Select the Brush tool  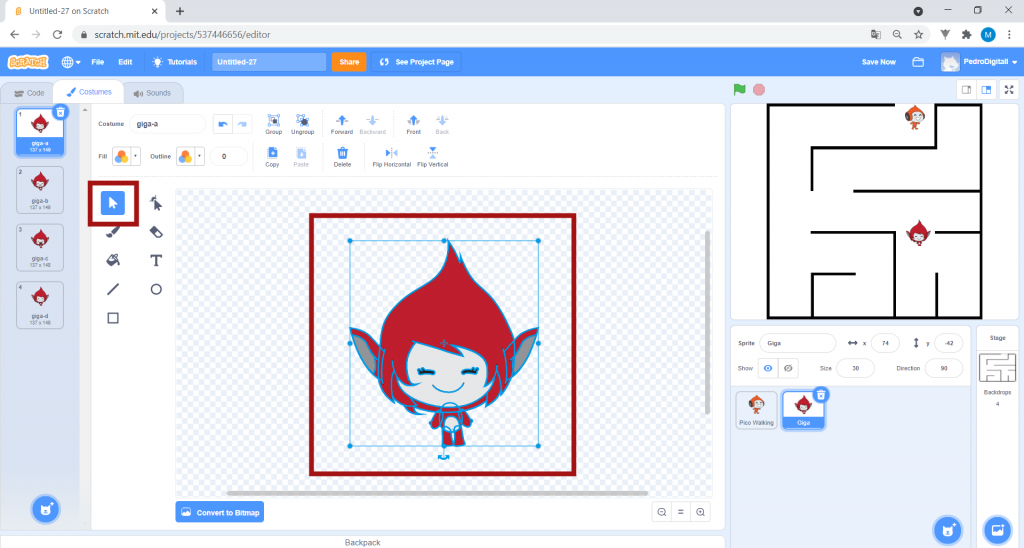(x=113, y=232)
